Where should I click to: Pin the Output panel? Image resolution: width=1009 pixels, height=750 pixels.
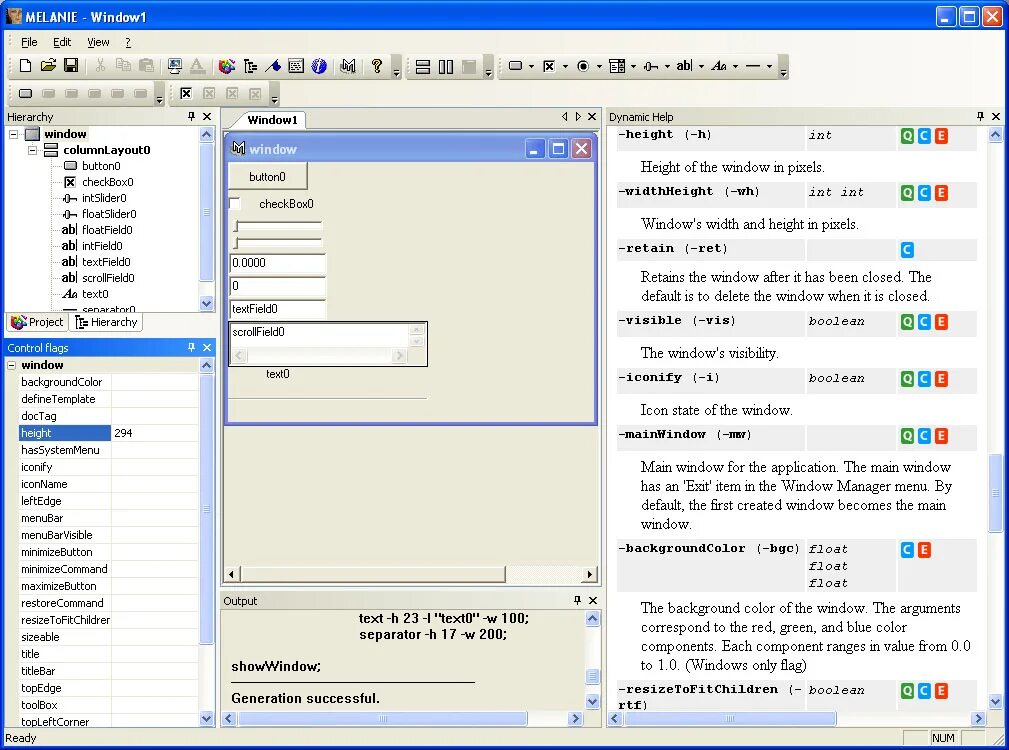coord(577,600)
